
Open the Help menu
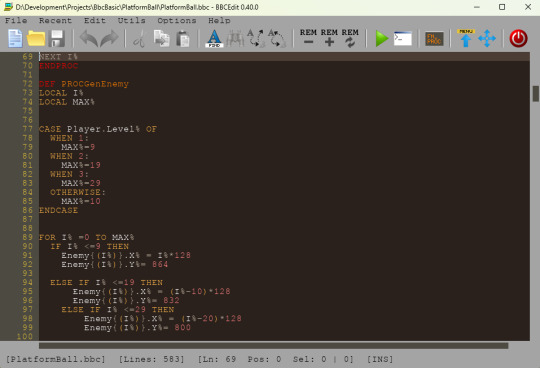click(219, 21)
